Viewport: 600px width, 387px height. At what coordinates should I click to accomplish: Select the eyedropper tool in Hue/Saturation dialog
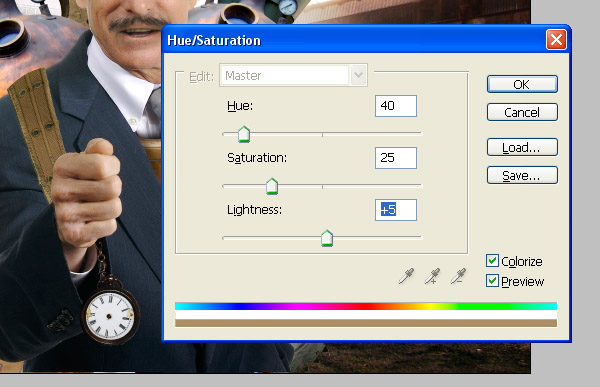406,276
